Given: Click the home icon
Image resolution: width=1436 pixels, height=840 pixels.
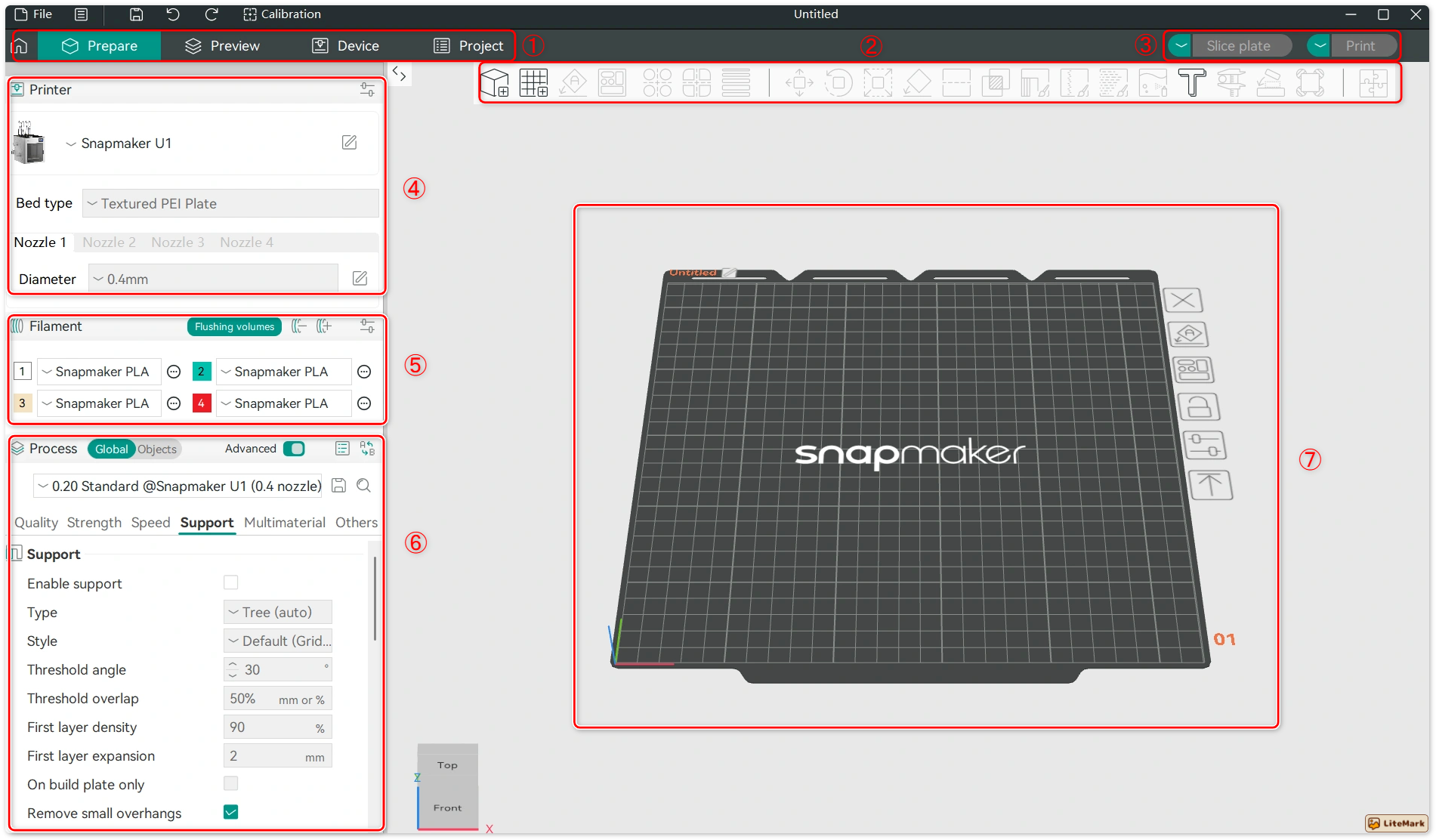Looking at the screenshot, I should pyautogui.click(x=20, y=46).
